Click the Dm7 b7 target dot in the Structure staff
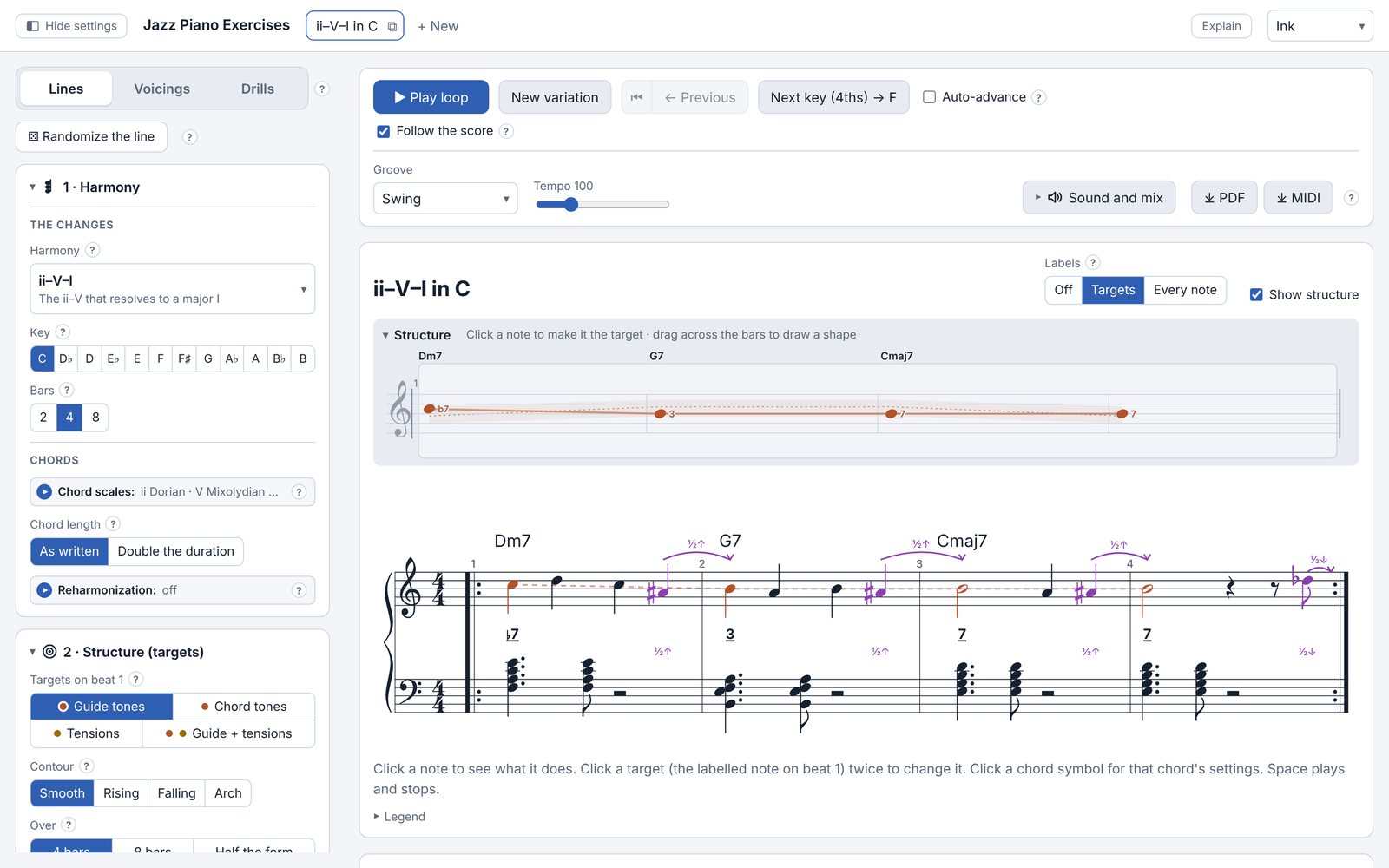Screen dimensions: 1389x868 pos(429,409)
